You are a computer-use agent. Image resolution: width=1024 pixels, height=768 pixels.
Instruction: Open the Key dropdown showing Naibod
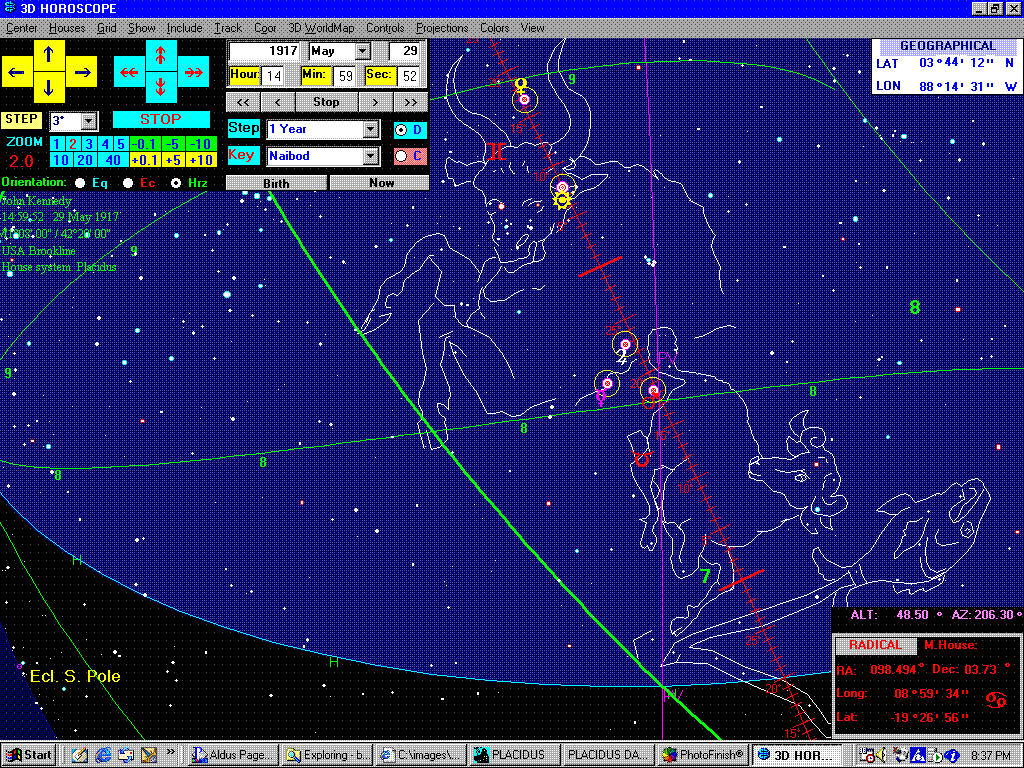371,156
